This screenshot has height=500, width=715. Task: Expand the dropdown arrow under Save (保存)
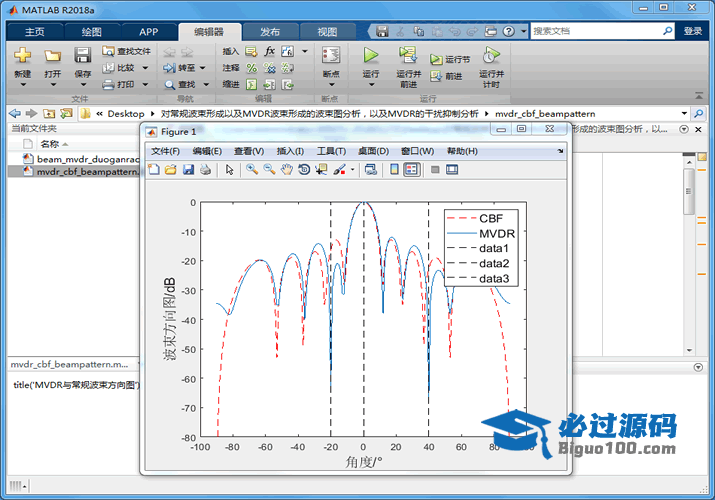click(x=83, y=85)
